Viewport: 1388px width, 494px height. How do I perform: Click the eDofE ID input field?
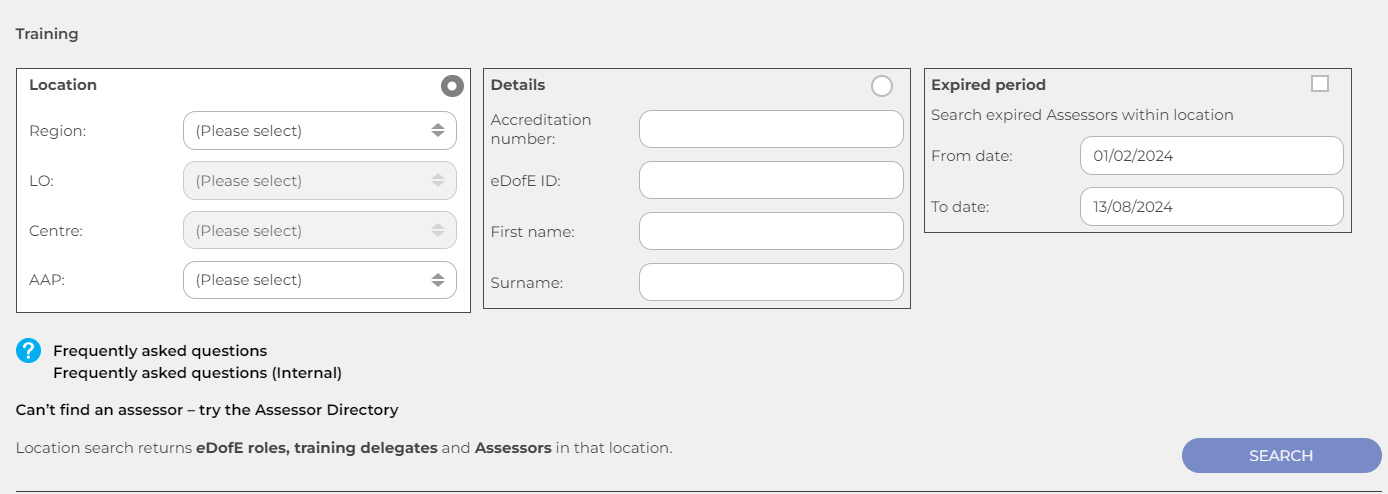coord(770,180)
